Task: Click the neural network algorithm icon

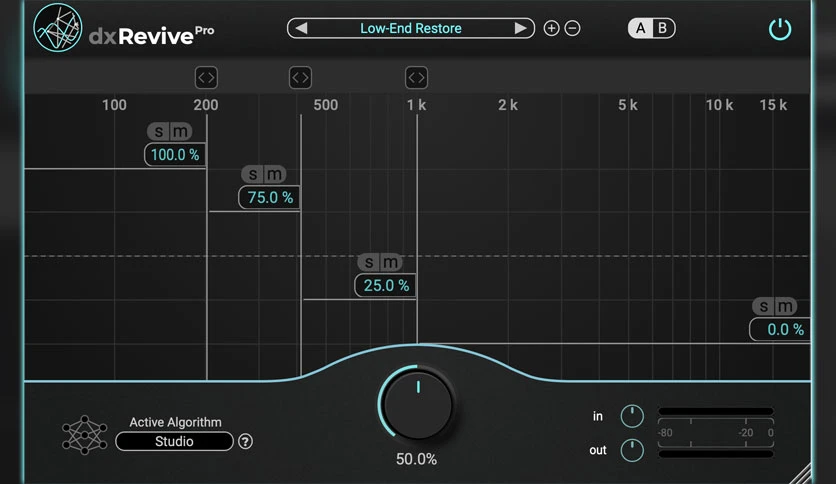Action: click(85, 435)
